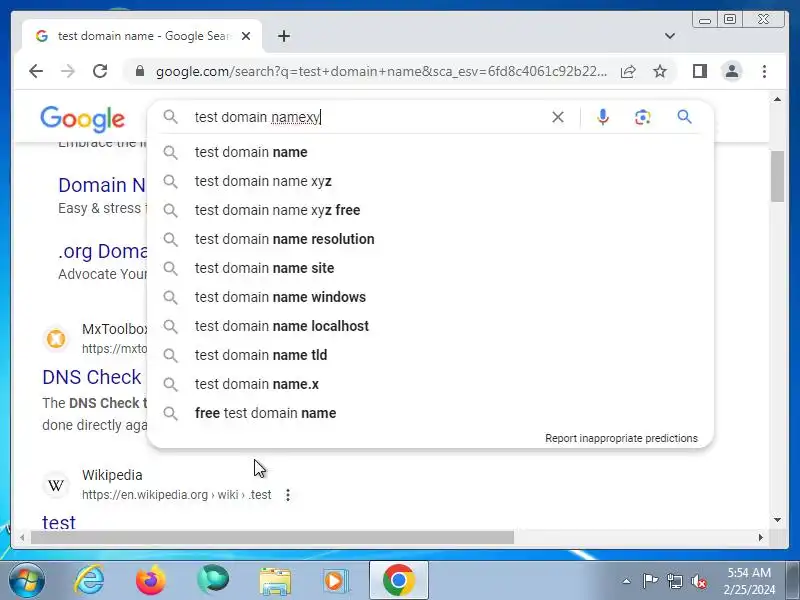The height and width of the screenshot is (600, 800).
Task: Select suggestion 'test domain name xyz'
Action: tap(430, 181)
